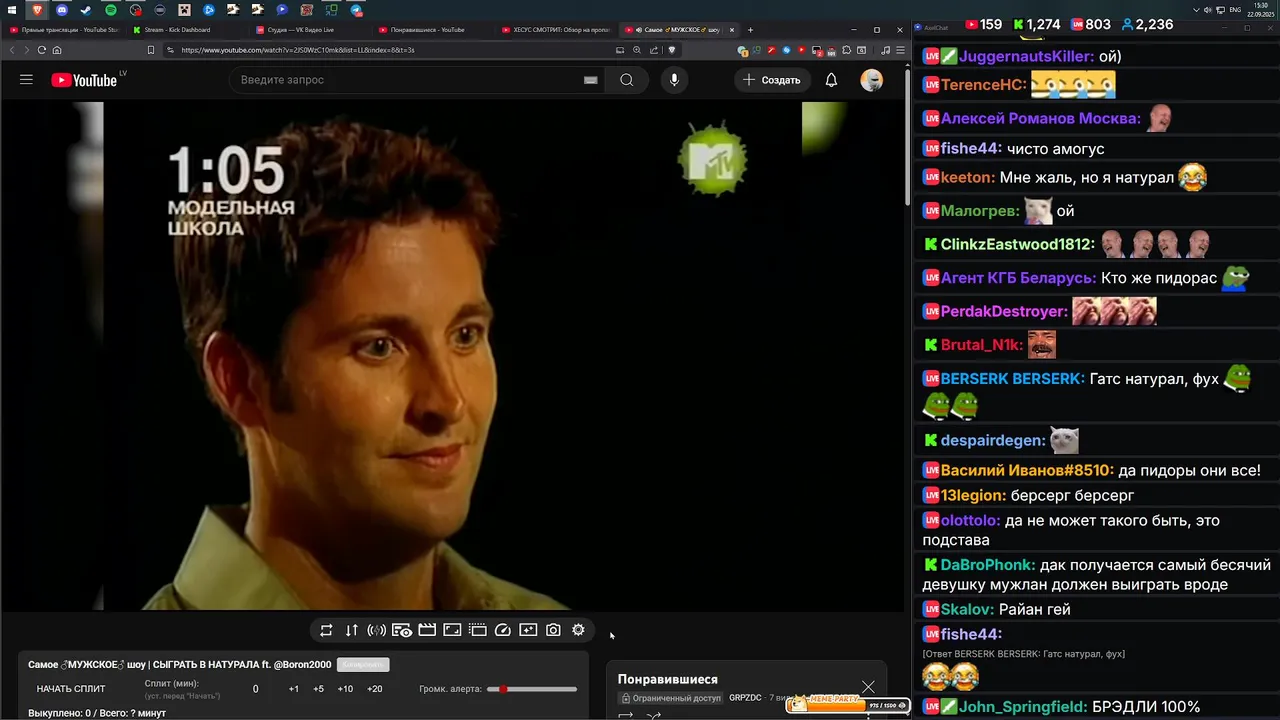The image size is (1280, 720).
Task: Open the YouTube account avatar menu
Action: tap(872, 80)
